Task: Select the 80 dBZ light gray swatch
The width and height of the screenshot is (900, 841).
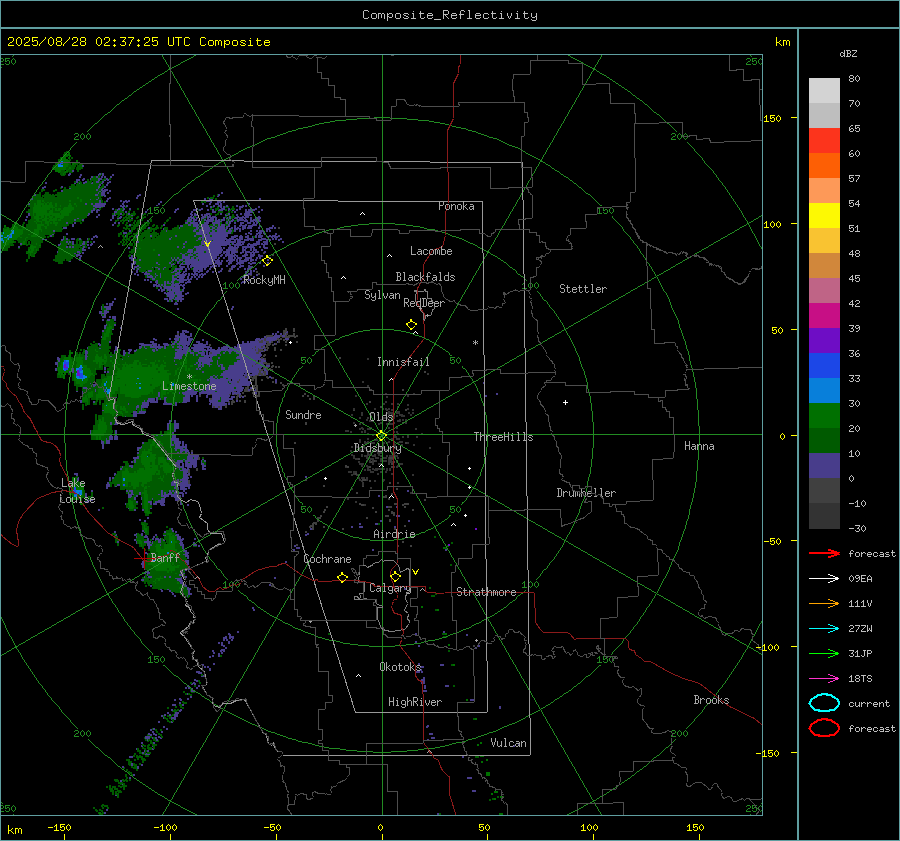Action: (x=824, y=91)
